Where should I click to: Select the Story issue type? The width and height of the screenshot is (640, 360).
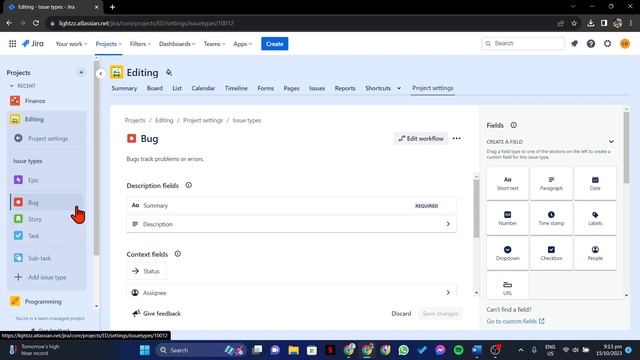[46, 219]
